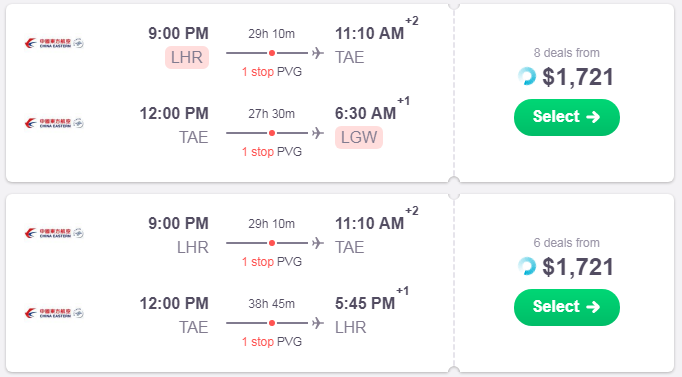This screenshot has width=682, height=377.
Task: Open the '6 deals from' text
Action: 567,243
